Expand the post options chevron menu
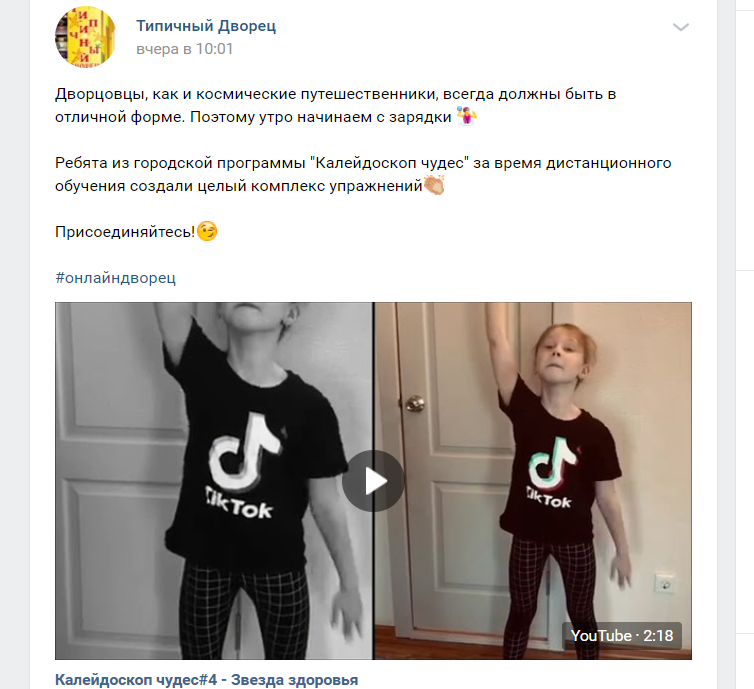 point(680,27)
